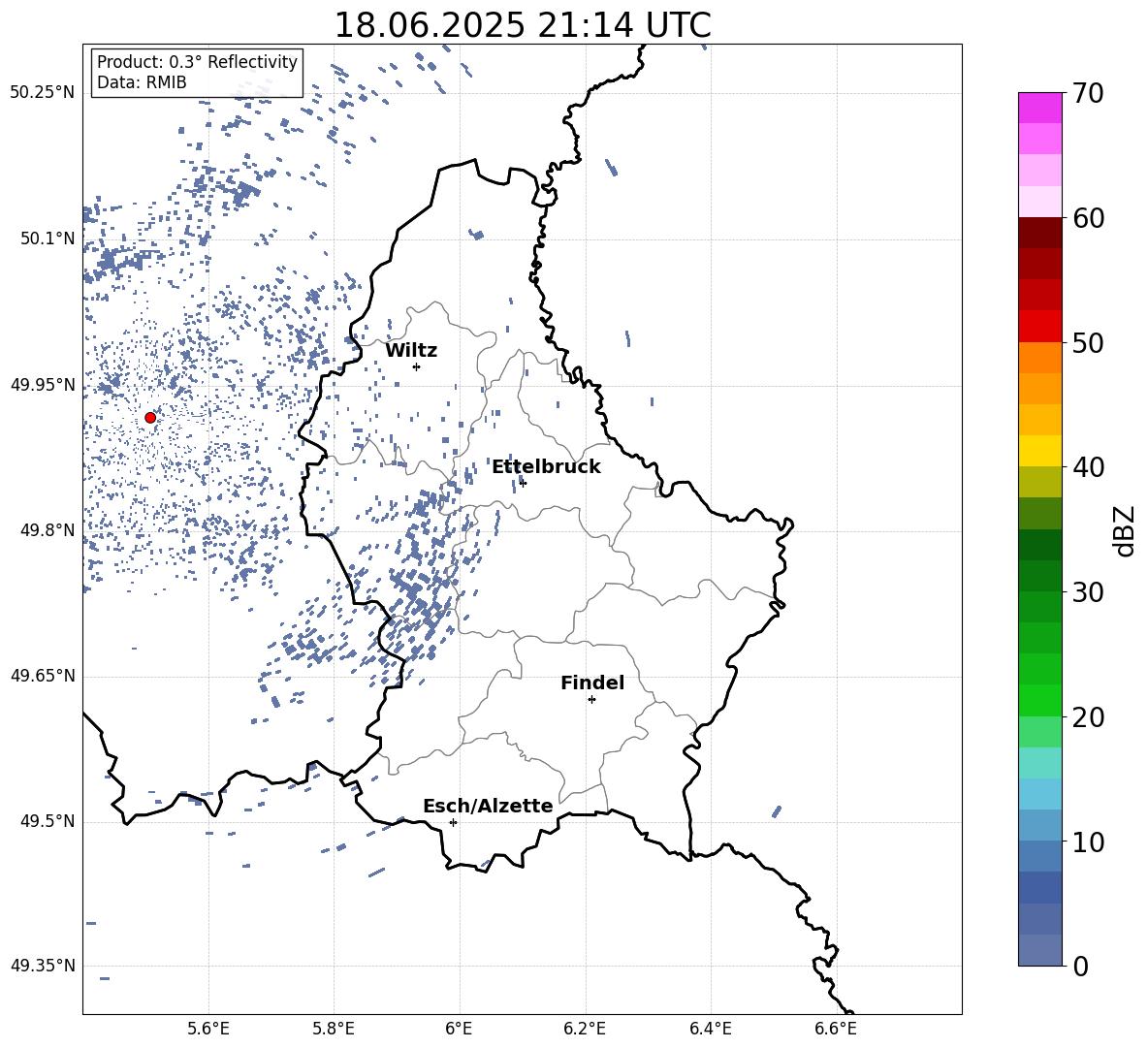1148x1048 pixels.
Task: Select the 'Esch/Alzette' town label
Action: (488, 806)
